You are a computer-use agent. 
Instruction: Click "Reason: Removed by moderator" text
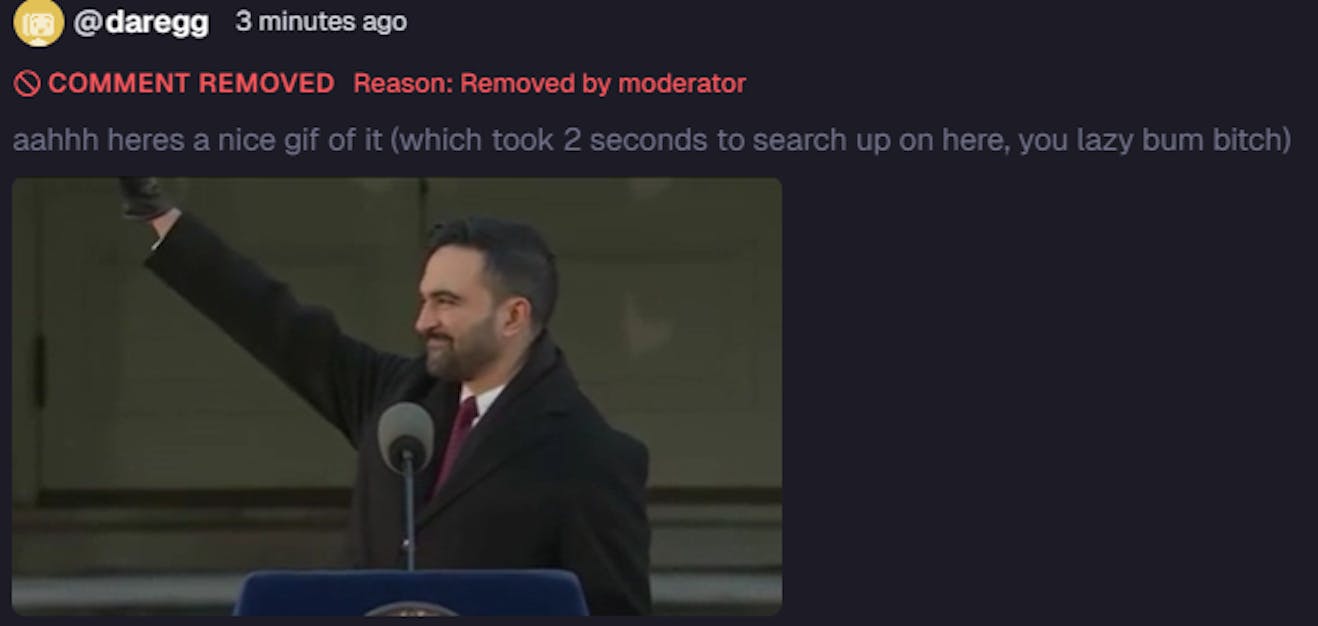pyautogui.click(x=549, y=84)
